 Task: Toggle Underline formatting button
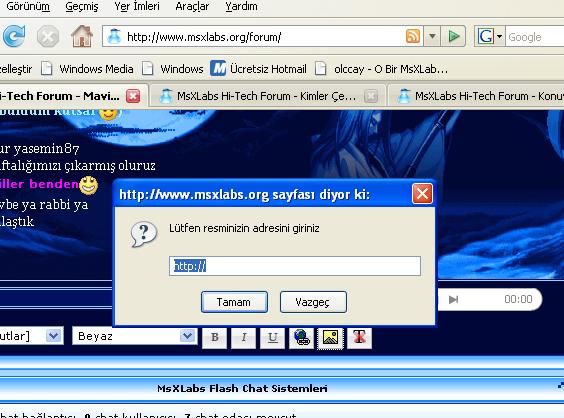(x=273, y=337)
